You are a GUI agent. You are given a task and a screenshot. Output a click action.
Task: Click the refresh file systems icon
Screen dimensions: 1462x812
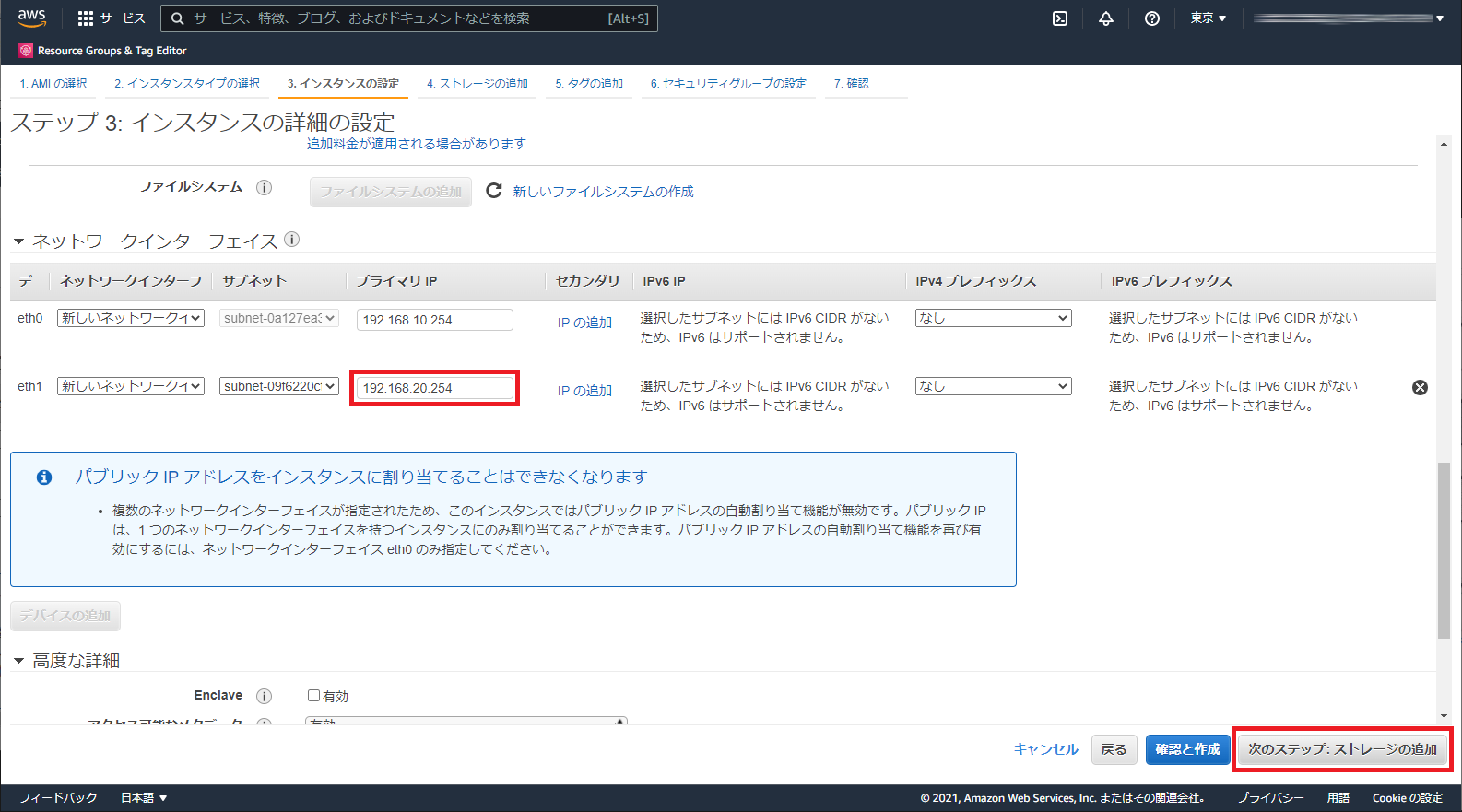[x=494, y=191]
